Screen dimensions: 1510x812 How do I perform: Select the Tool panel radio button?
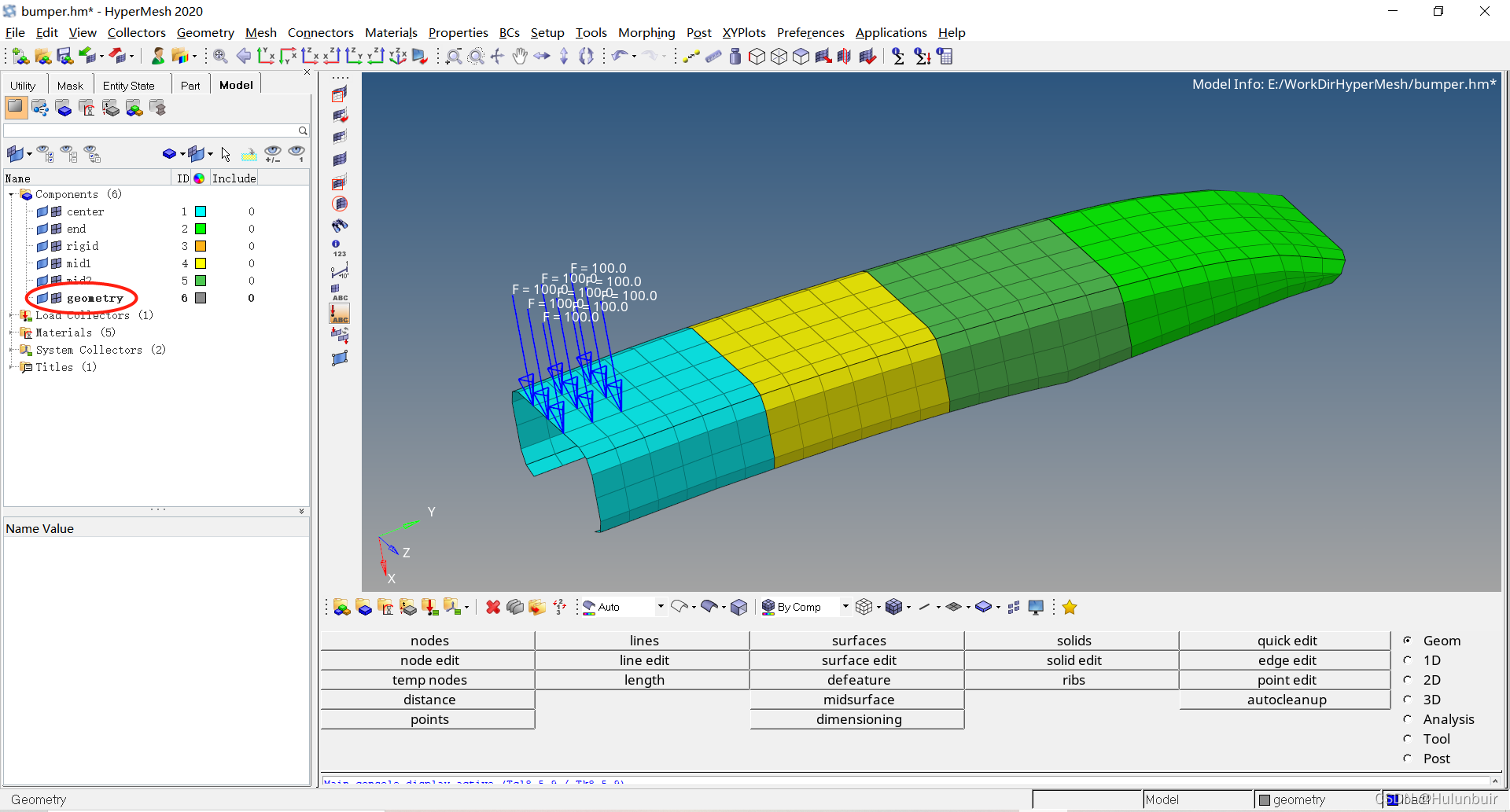point(1408,739)
